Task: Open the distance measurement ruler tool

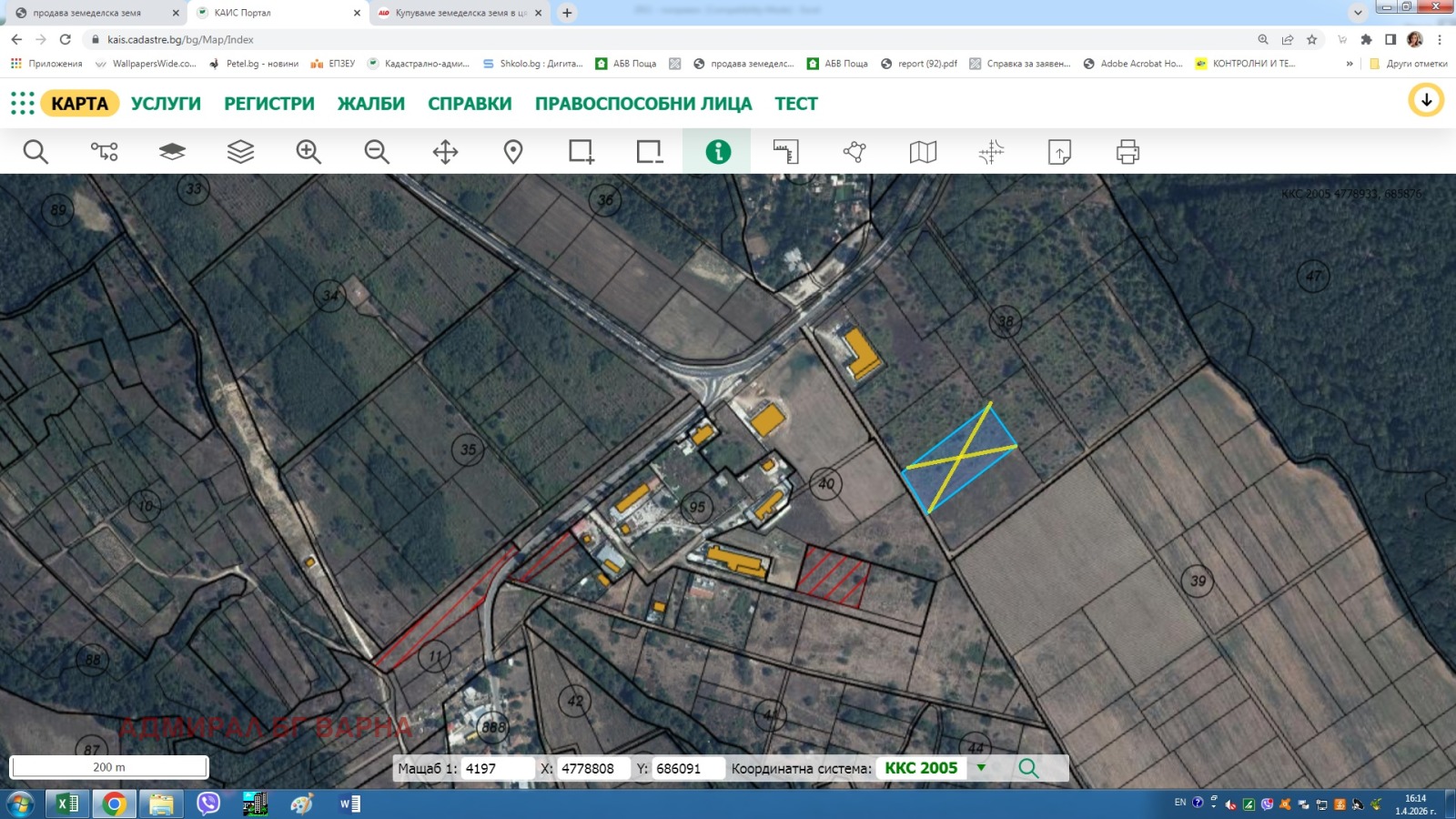Action: (x=785, y=152)
